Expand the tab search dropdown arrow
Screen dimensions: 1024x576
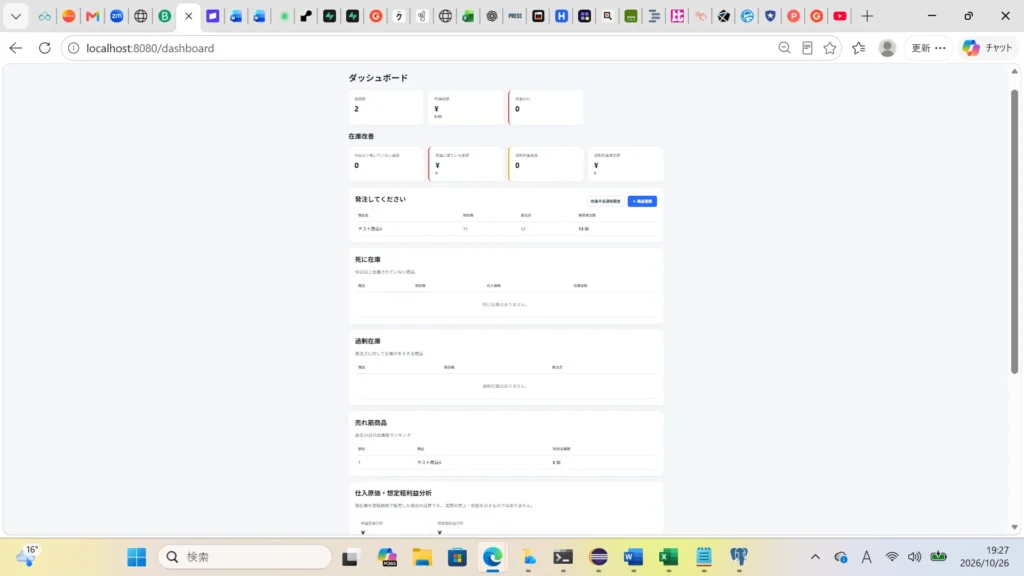click(x=16, y=16)
